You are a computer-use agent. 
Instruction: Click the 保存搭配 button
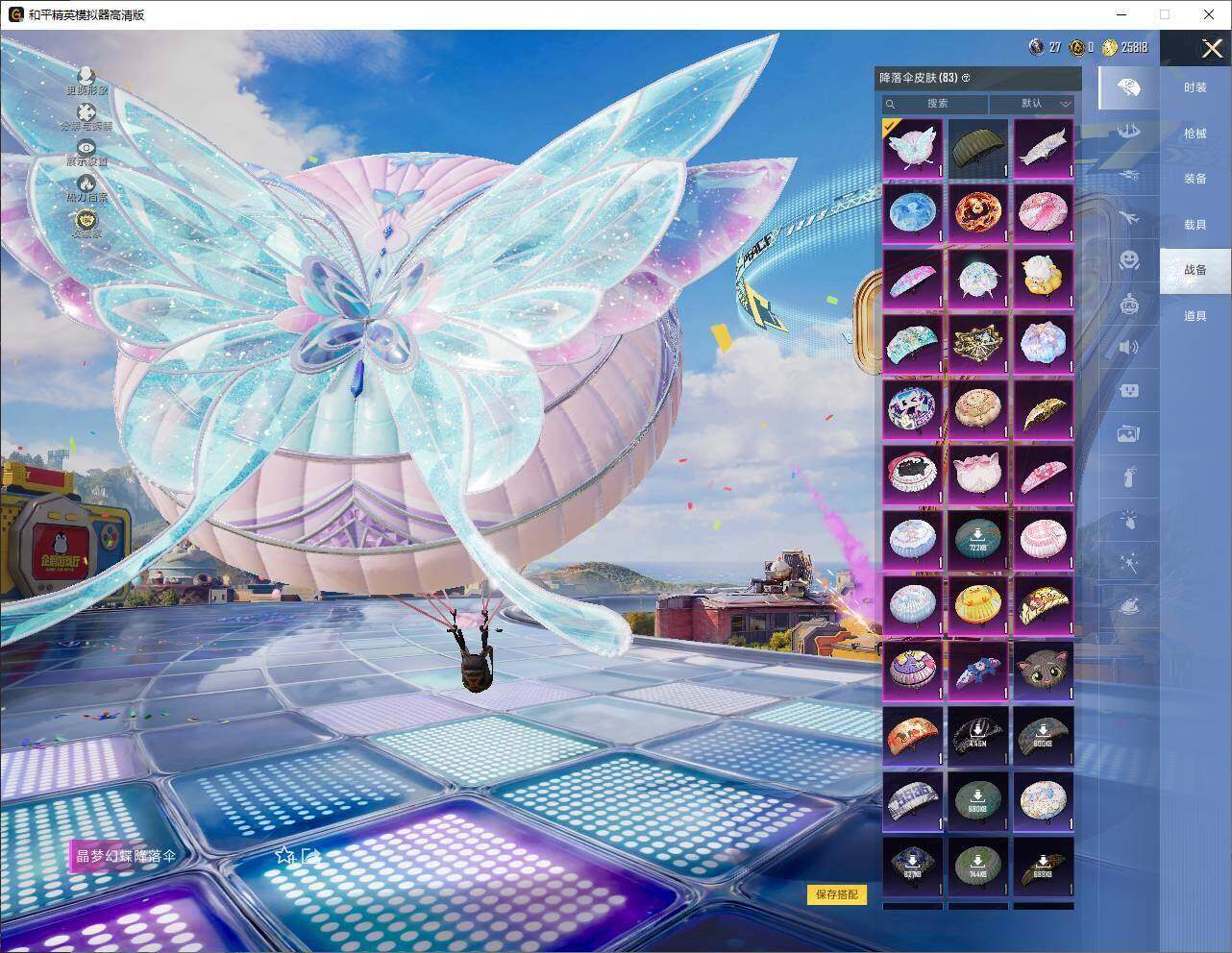(x=836, y=894)
